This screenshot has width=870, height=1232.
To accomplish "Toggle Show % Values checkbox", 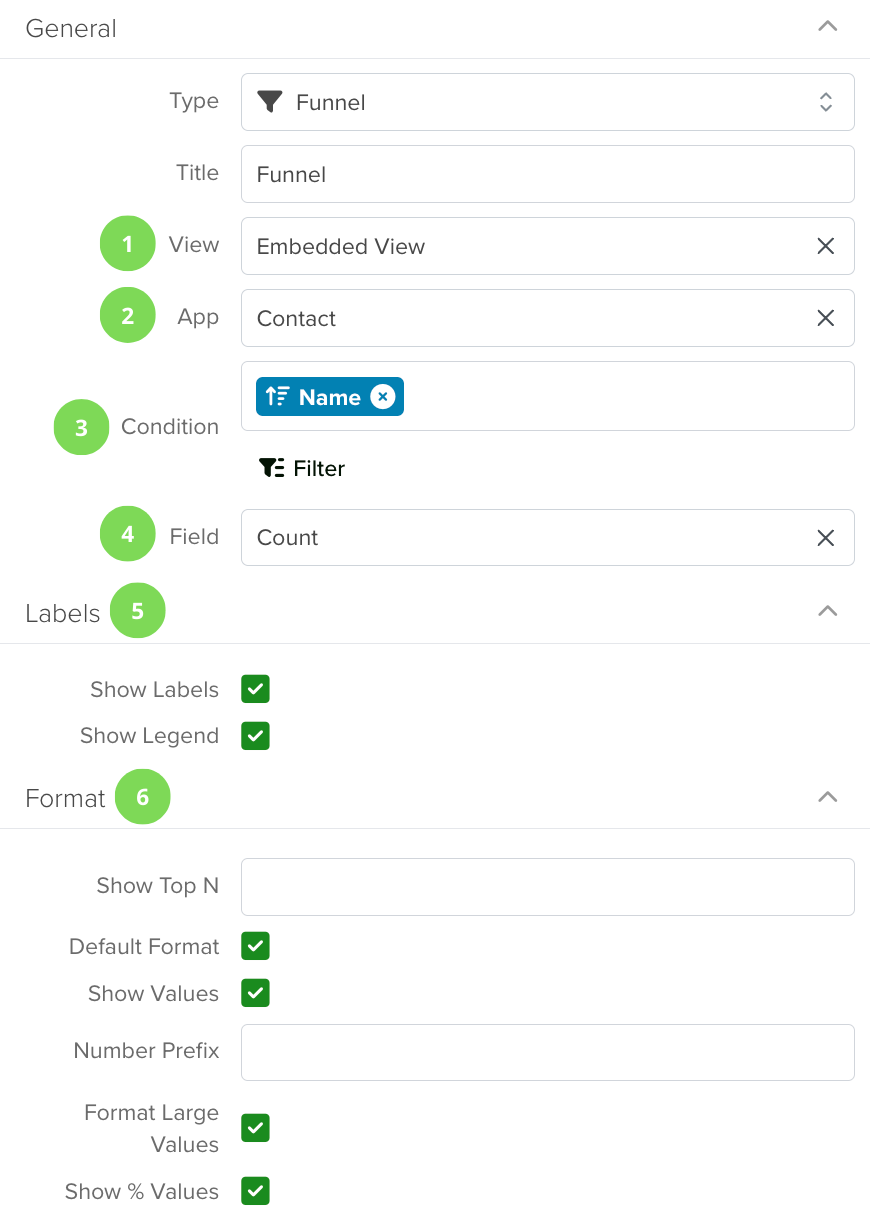I will (x=255, y=1191).
